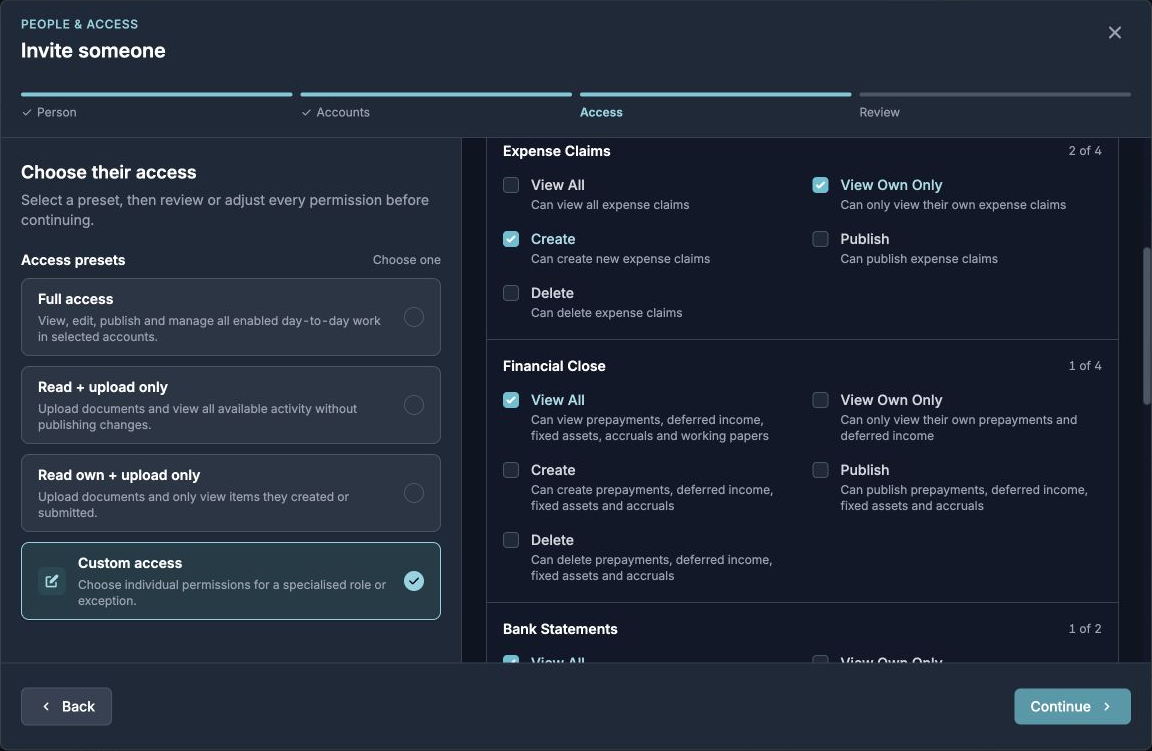This screenshot has width=1152, height=751.
Task: Uncheck Expense Claims View Own Only
Action: 820,185
